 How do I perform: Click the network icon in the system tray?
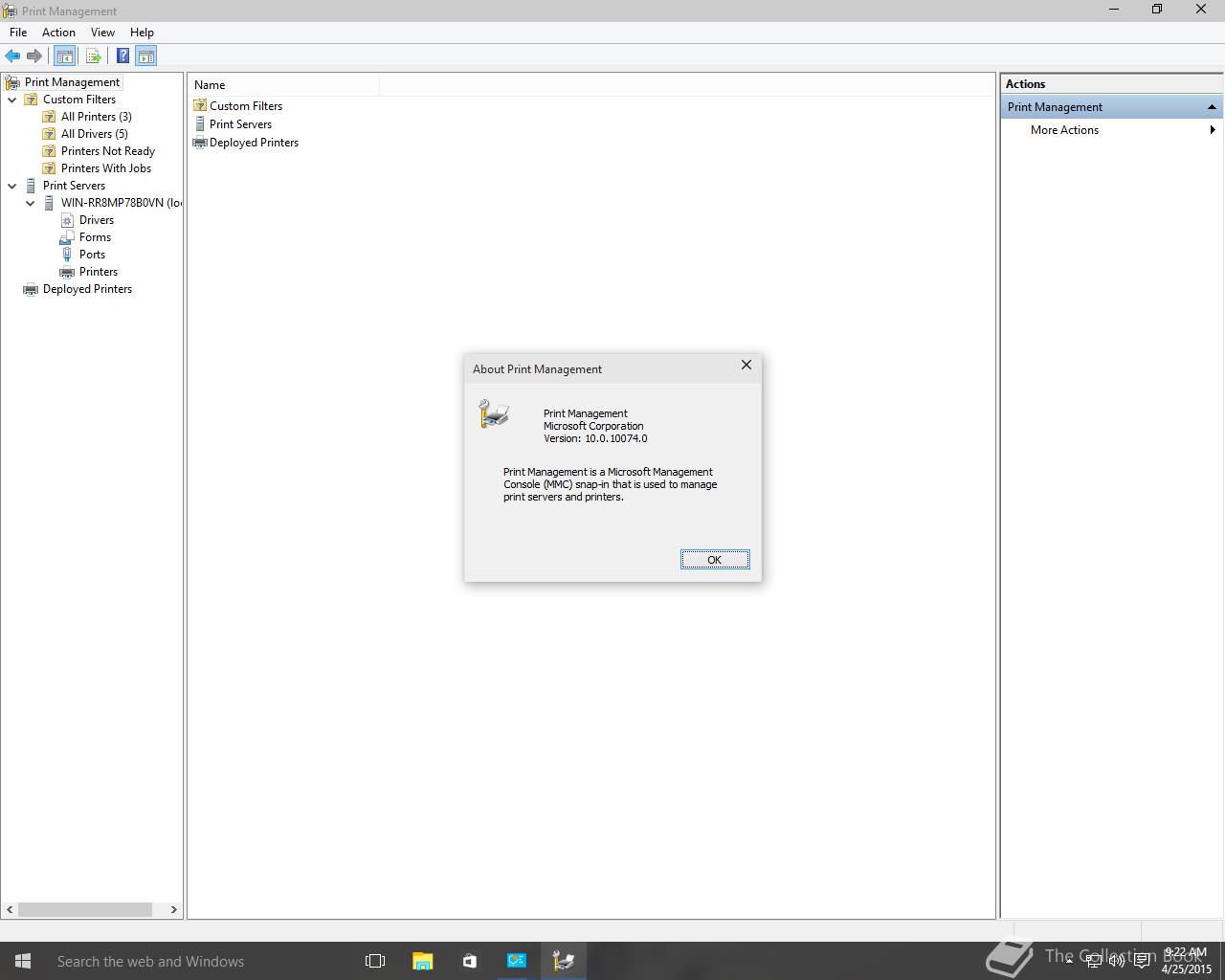coord(1093,961)
